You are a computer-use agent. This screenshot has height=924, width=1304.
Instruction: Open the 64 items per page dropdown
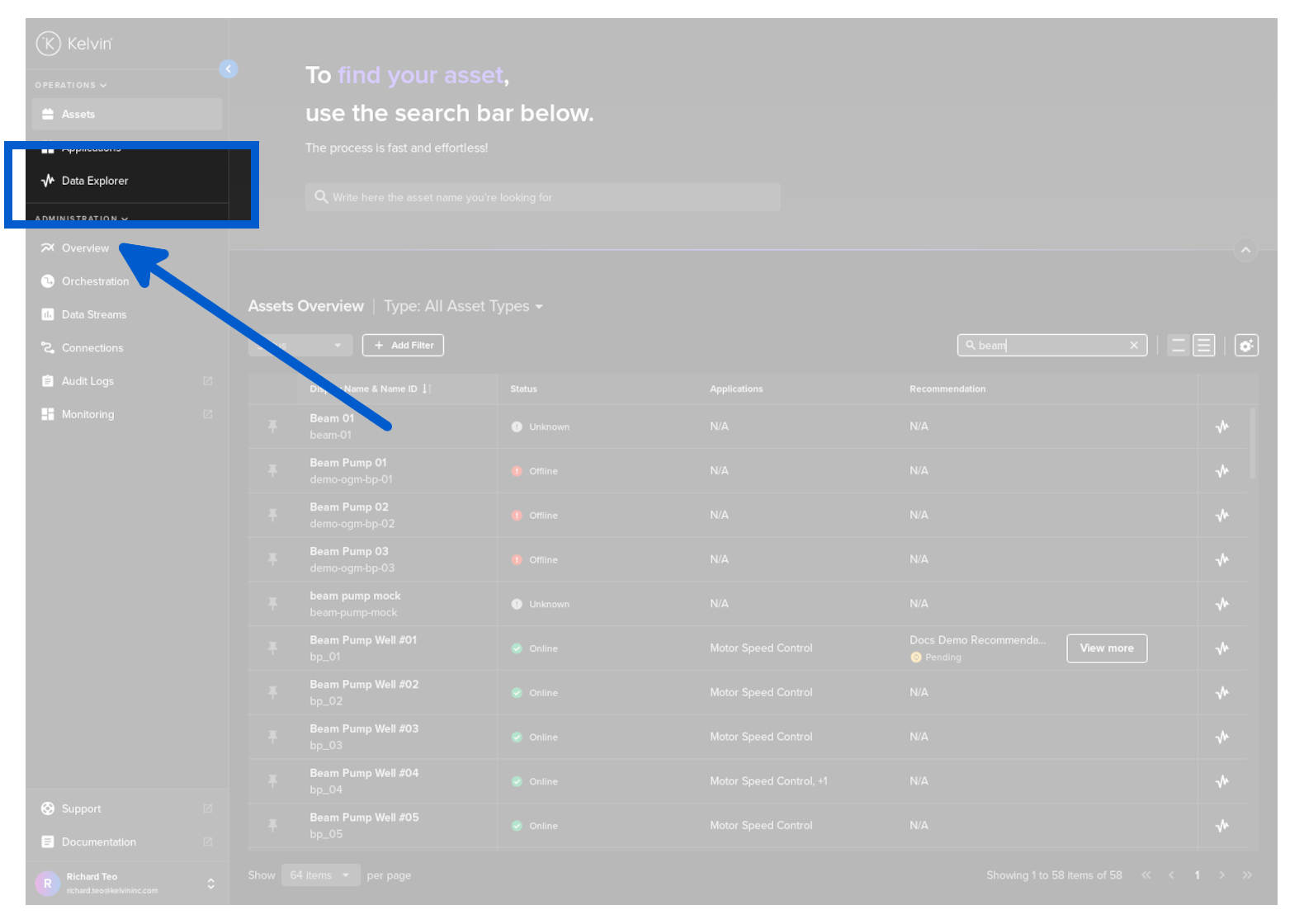coord(320,875)
